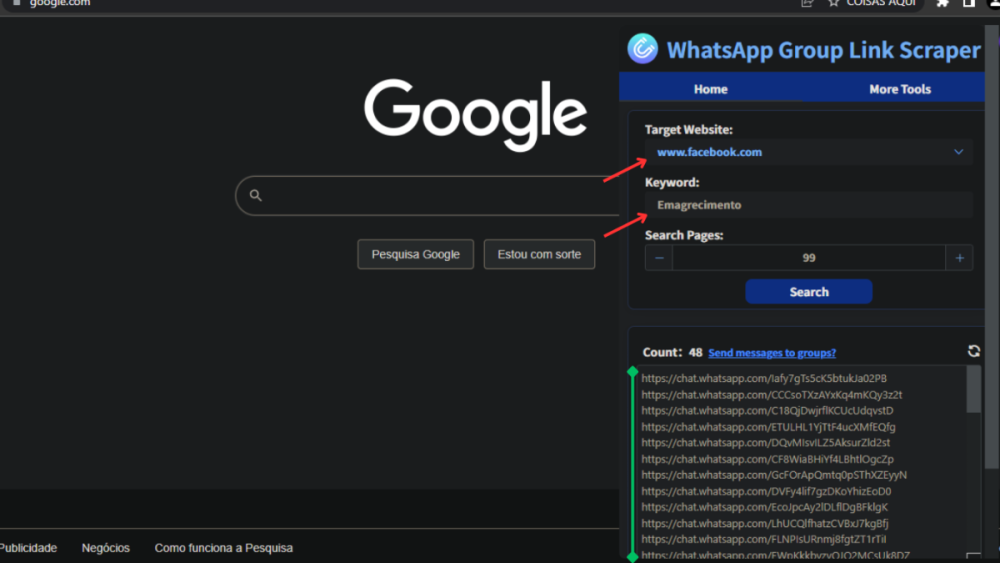Select the link ending in GcFOrApQmtq0pSThXZEyyN
This screenshot has width=1000, height=563.
tap(774, 475)
